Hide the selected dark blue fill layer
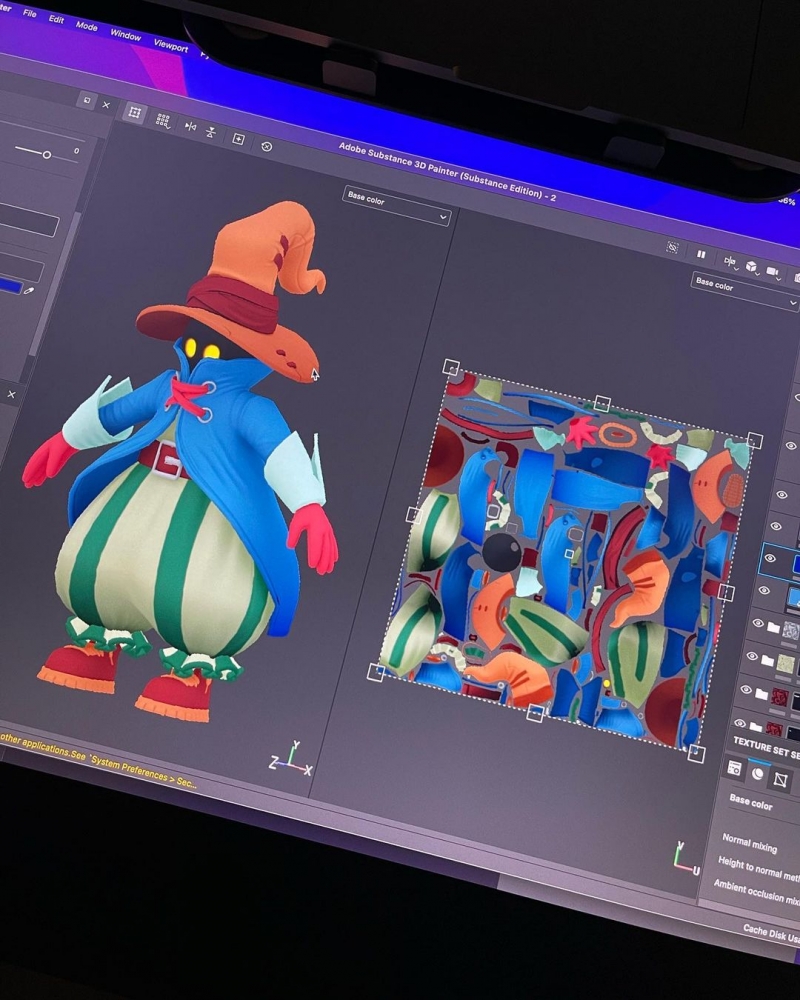Viewport: 800px width, 1000px height. tap(770, 558)
